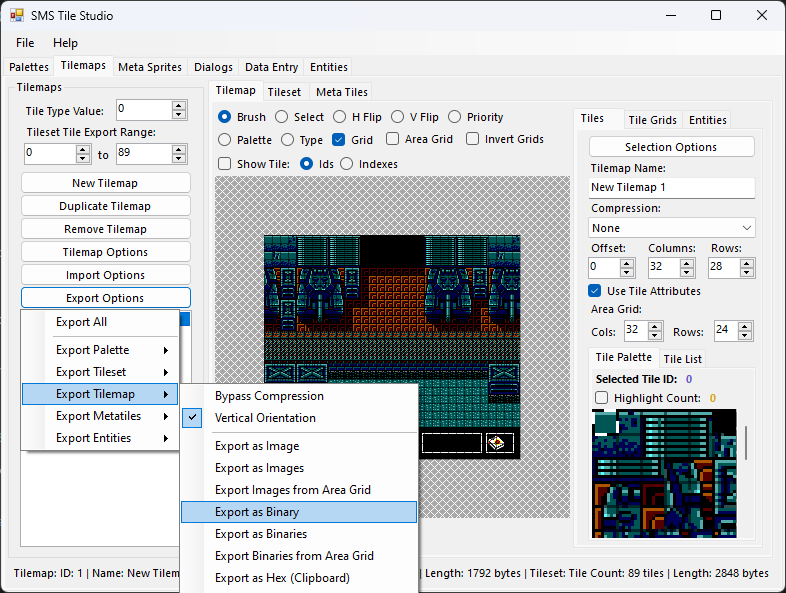Select the Ids radio button
The height and width of the screenshot is (593, 786).
[x=306, y=164]
